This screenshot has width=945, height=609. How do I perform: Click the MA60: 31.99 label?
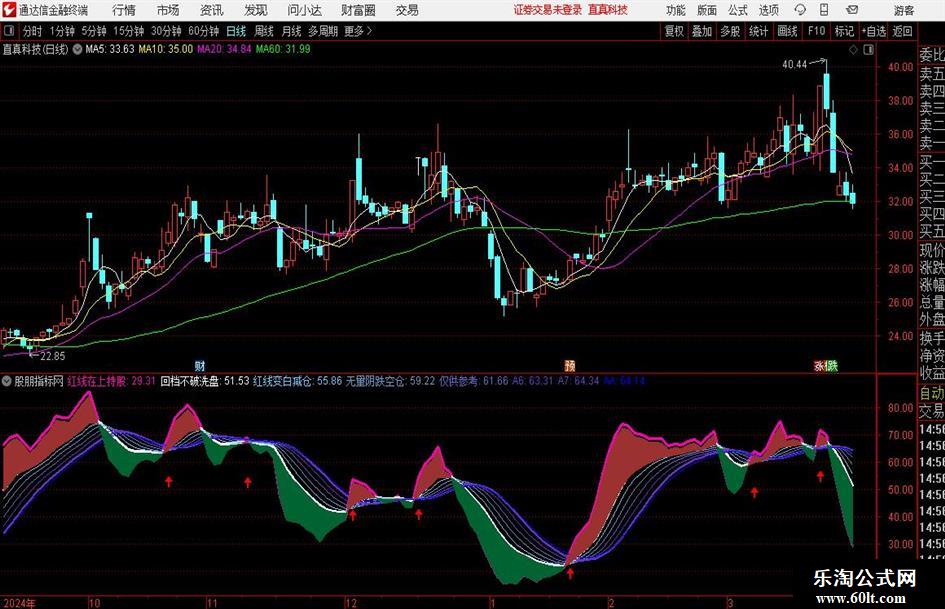click(283, 49)
